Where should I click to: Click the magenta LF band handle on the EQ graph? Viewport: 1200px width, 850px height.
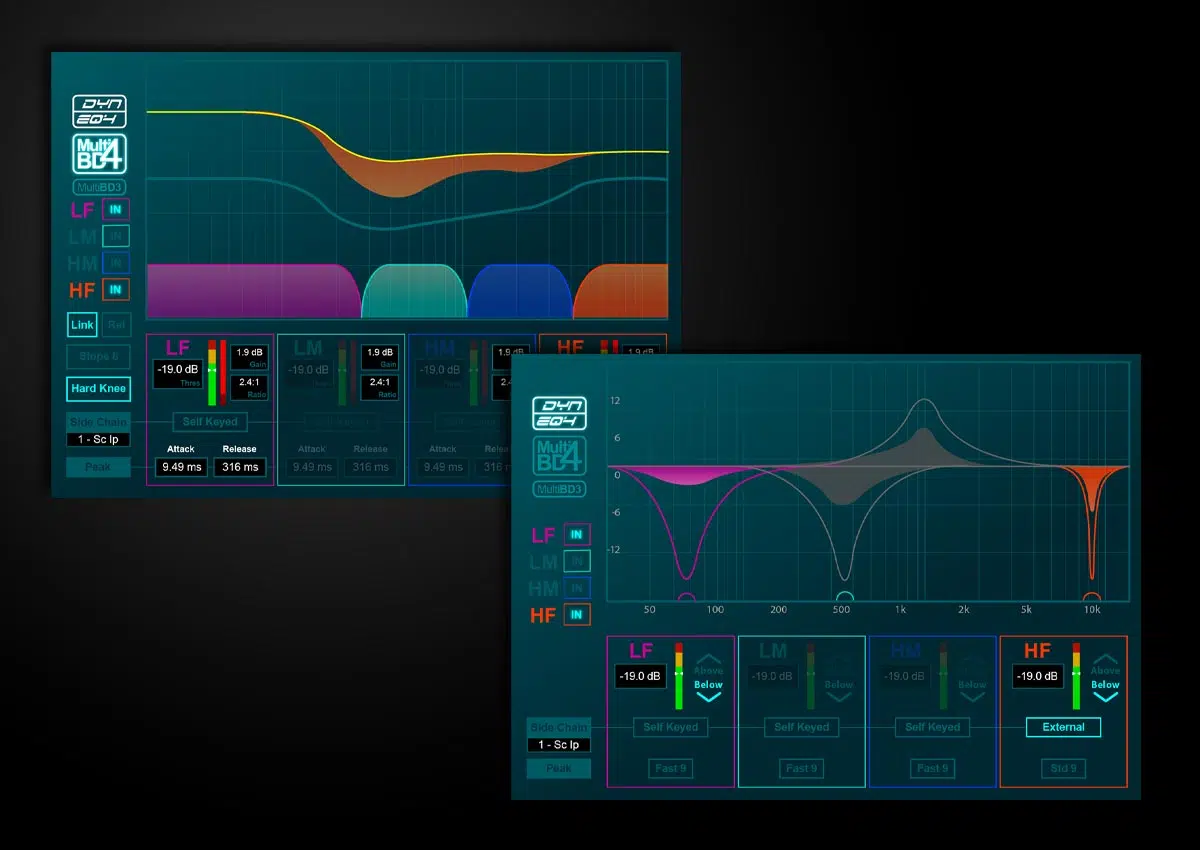pyautogui.click(x=686, y=599)
